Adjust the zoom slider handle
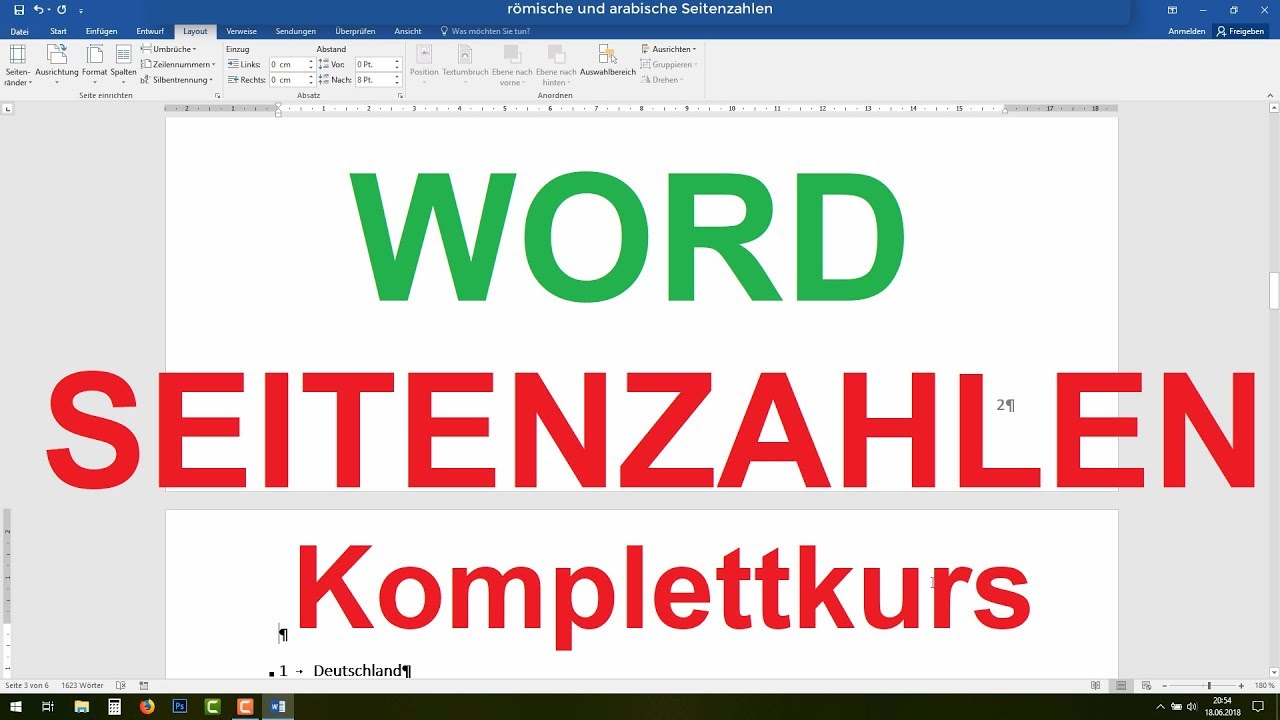Viewport: 1280px width, 720px height. [x=1209, y=685]
